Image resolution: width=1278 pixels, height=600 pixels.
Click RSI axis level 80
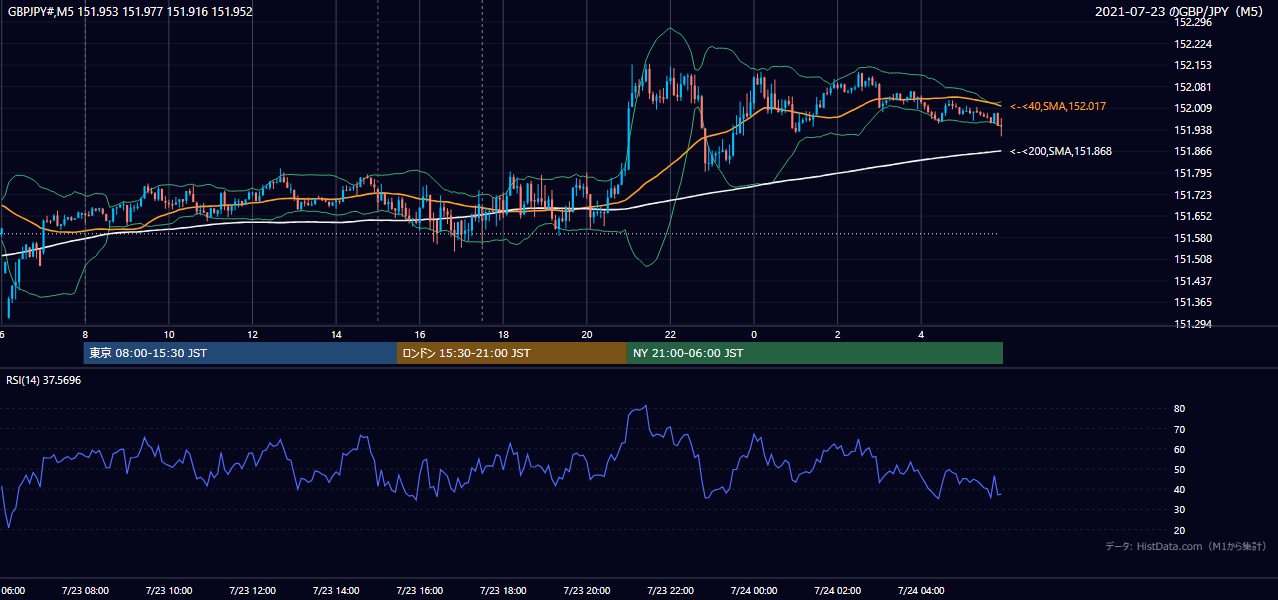pos(1180,409)
